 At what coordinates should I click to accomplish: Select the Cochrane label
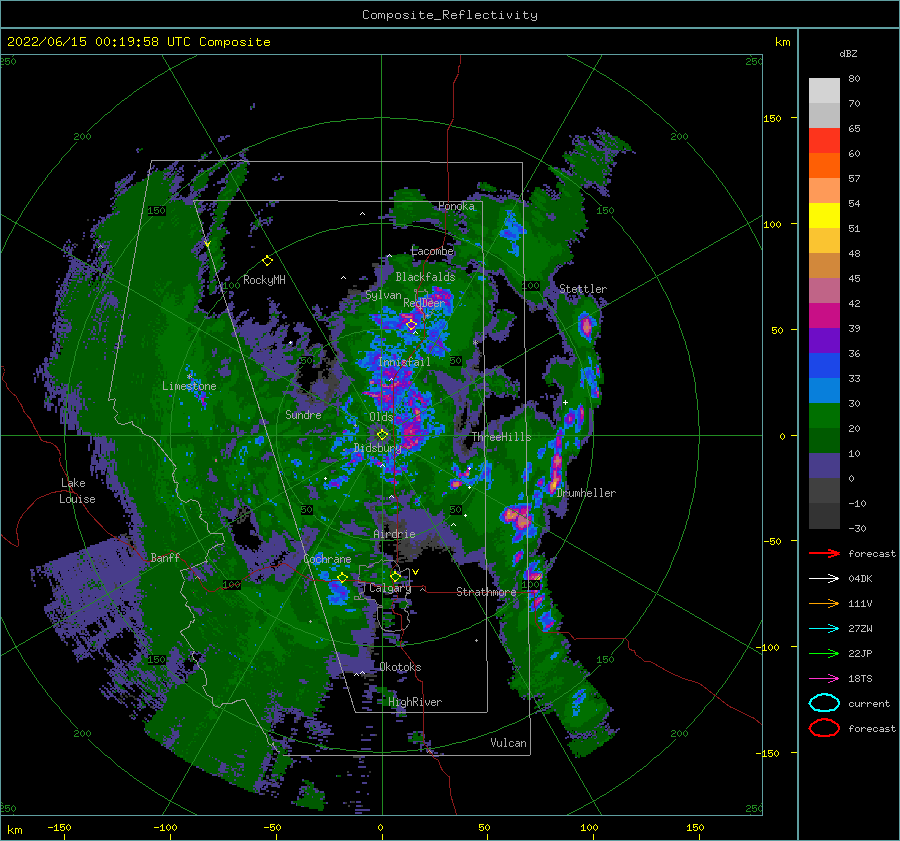pyautogui.click(x=327, y=559)
